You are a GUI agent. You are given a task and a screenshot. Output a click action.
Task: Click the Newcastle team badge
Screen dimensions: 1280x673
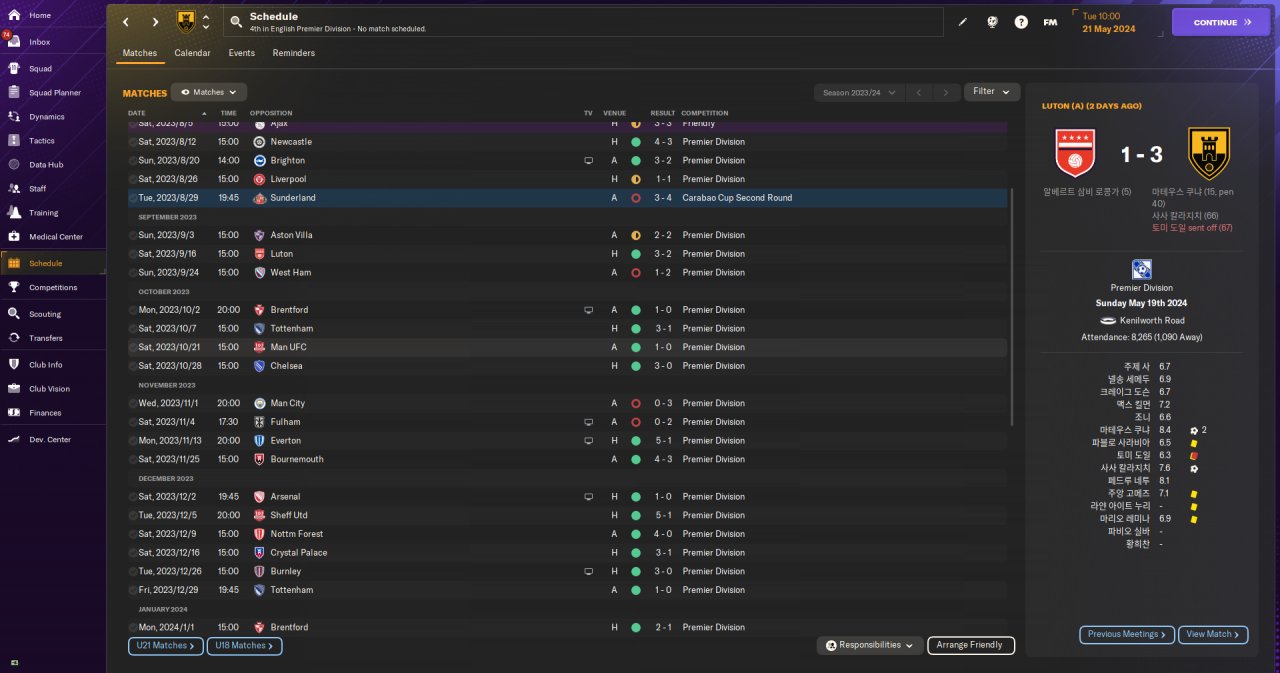(259, 142)
